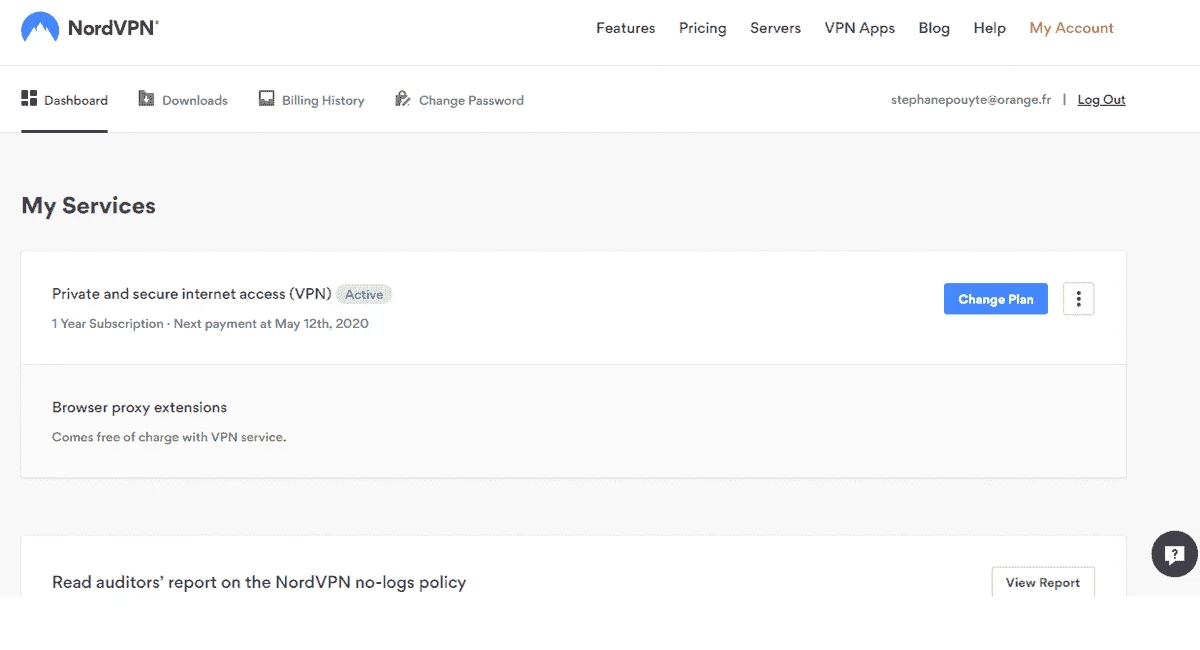Open the Help menu item

pyautogui.click(x=990, y=28)
